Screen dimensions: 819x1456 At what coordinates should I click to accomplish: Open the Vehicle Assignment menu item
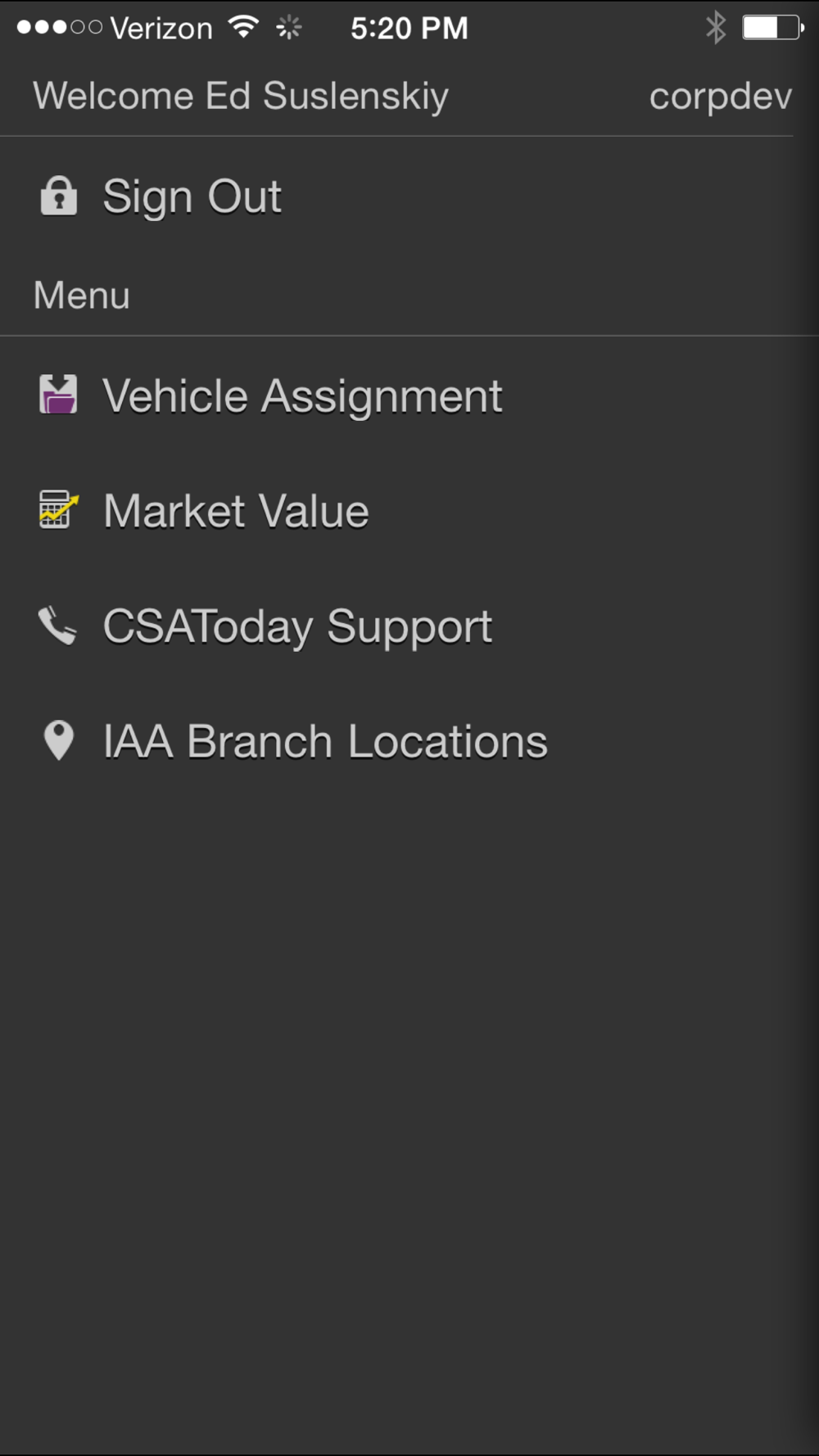[x=302, y=396]
